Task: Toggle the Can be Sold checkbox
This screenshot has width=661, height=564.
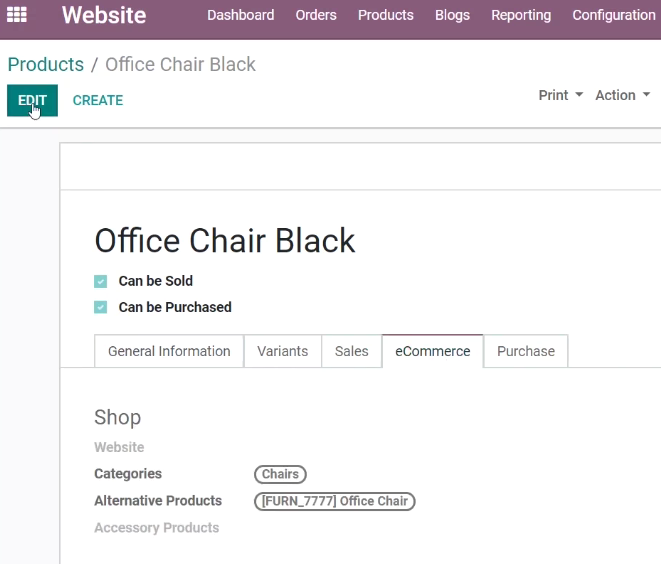Action: click(100, 281)
